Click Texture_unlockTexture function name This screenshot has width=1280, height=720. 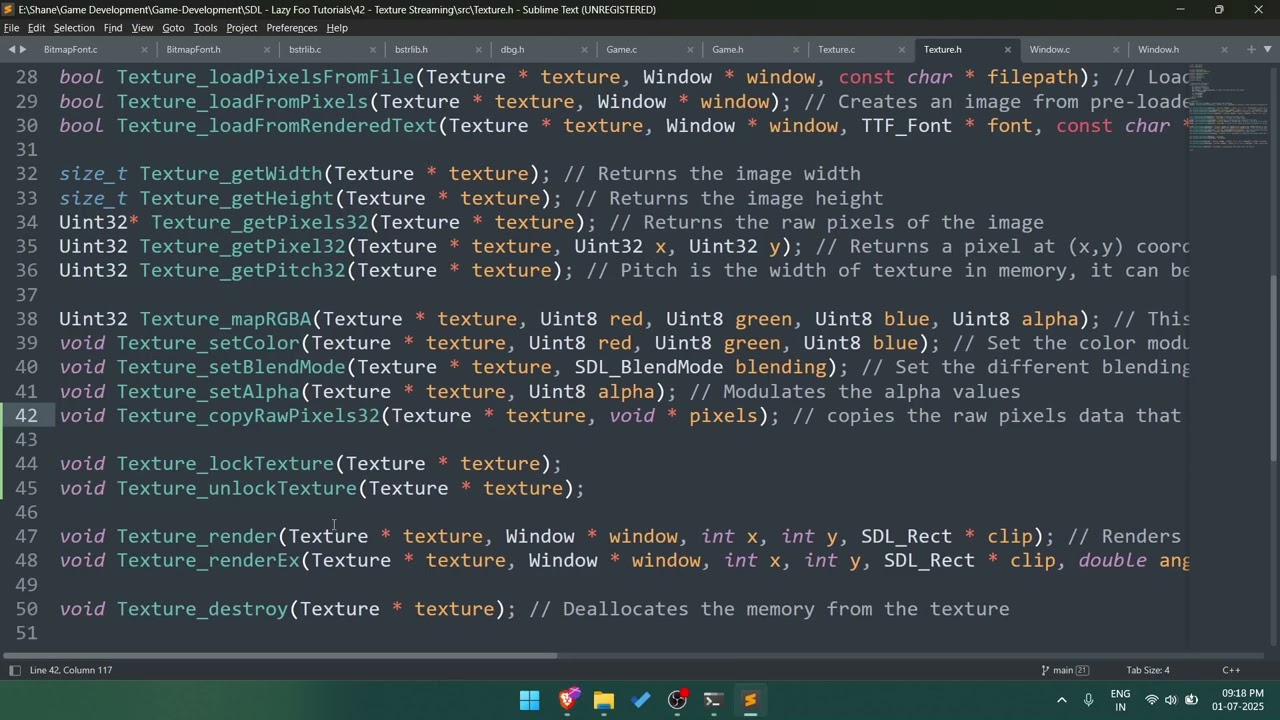click(237, 488)
